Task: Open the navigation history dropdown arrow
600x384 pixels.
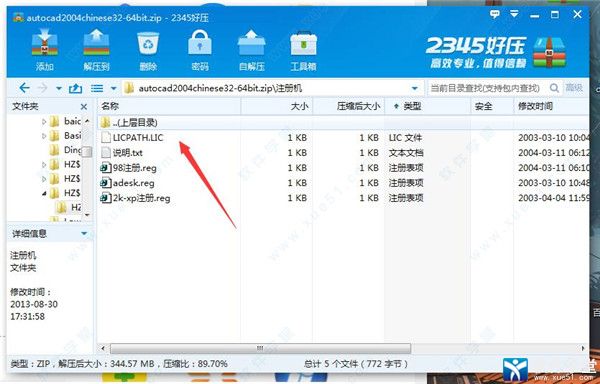Action: pyautogui.click(x=59, y=89)
